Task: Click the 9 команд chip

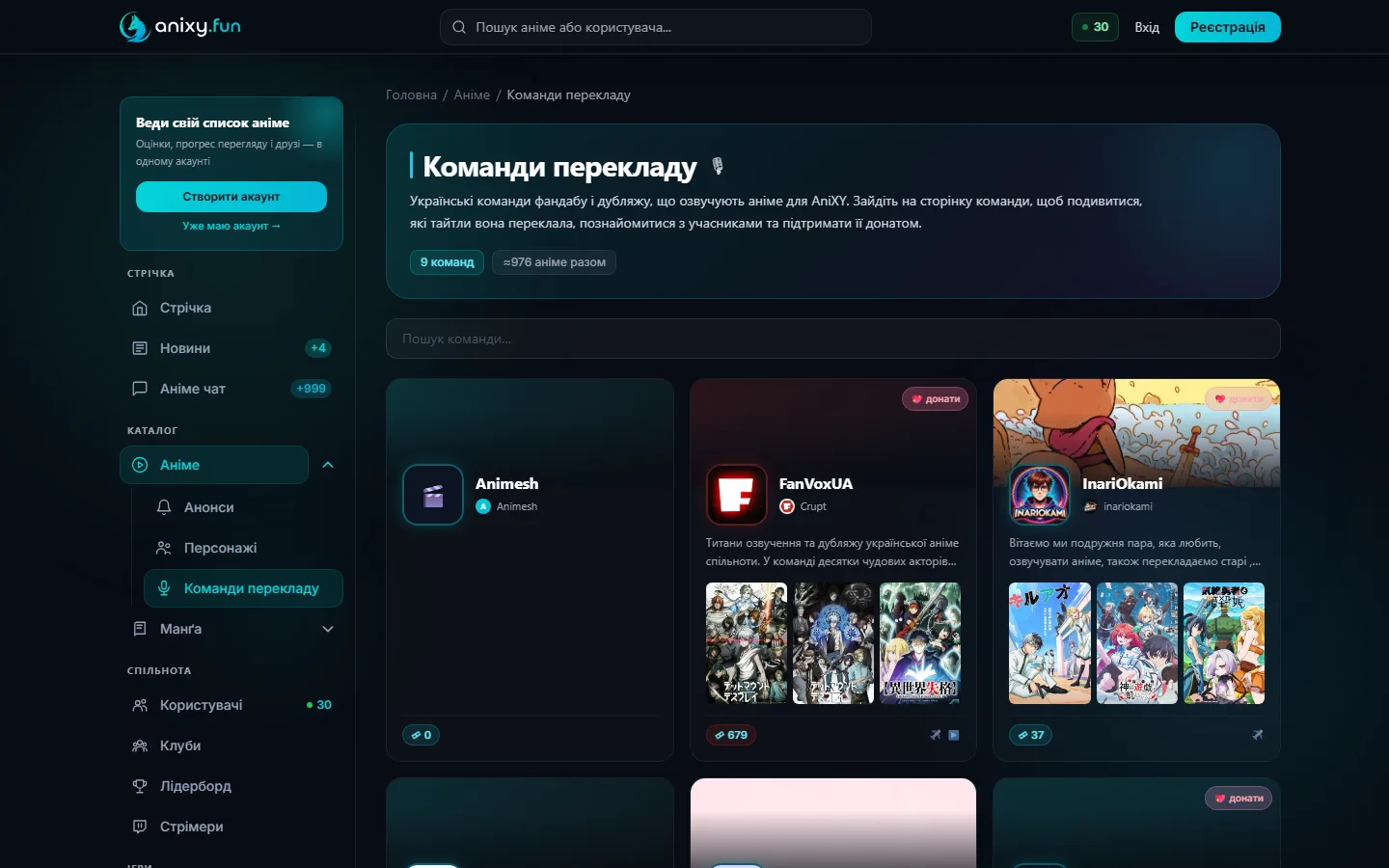Action: pos(447,262)
